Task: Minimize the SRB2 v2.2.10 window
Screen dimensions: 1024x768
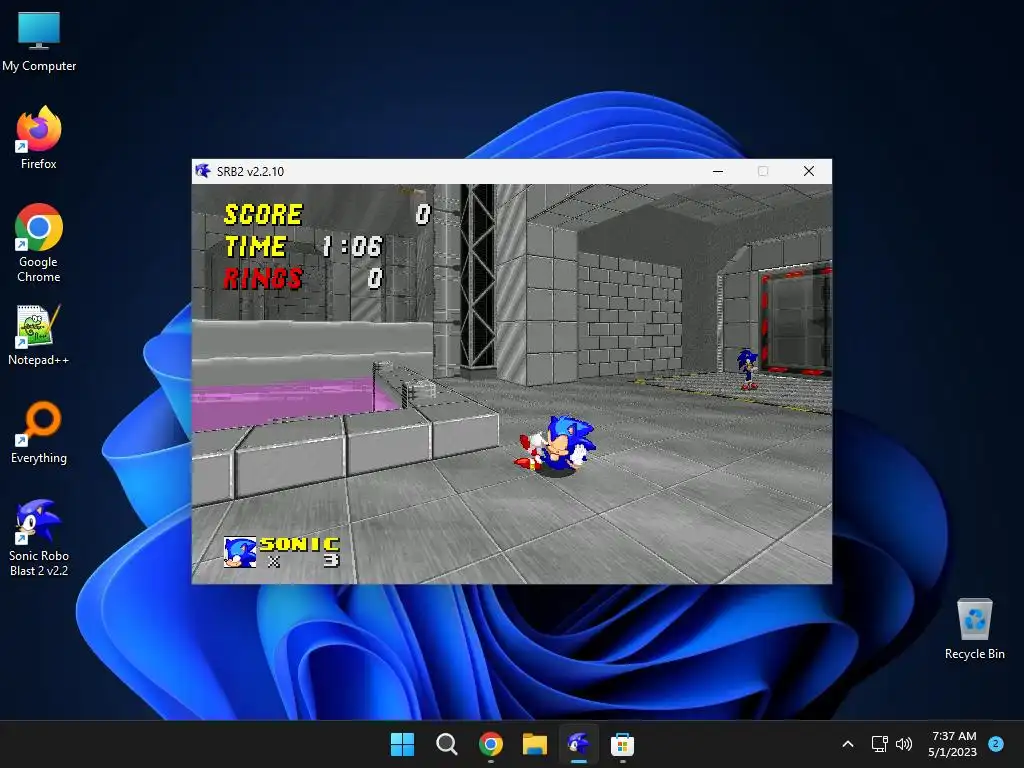Action: pyautogui.click(x=718, y=171)
